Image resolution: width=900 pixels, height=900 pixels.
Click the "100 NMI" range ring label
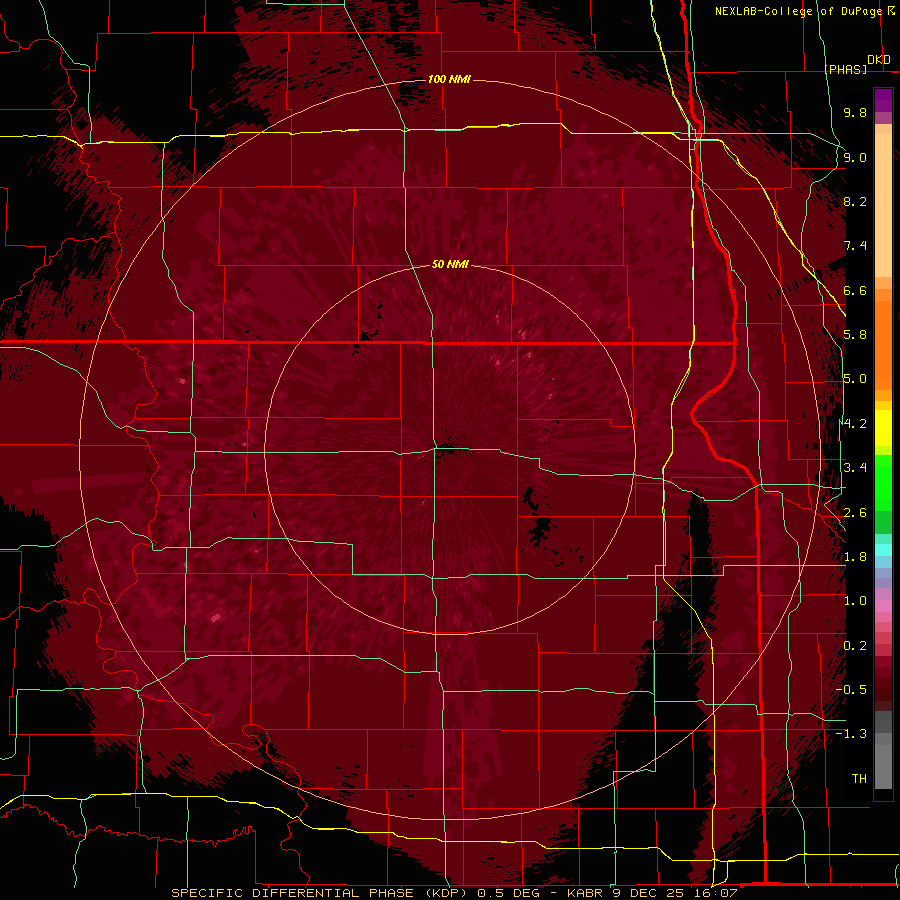[x=449, y=79]
